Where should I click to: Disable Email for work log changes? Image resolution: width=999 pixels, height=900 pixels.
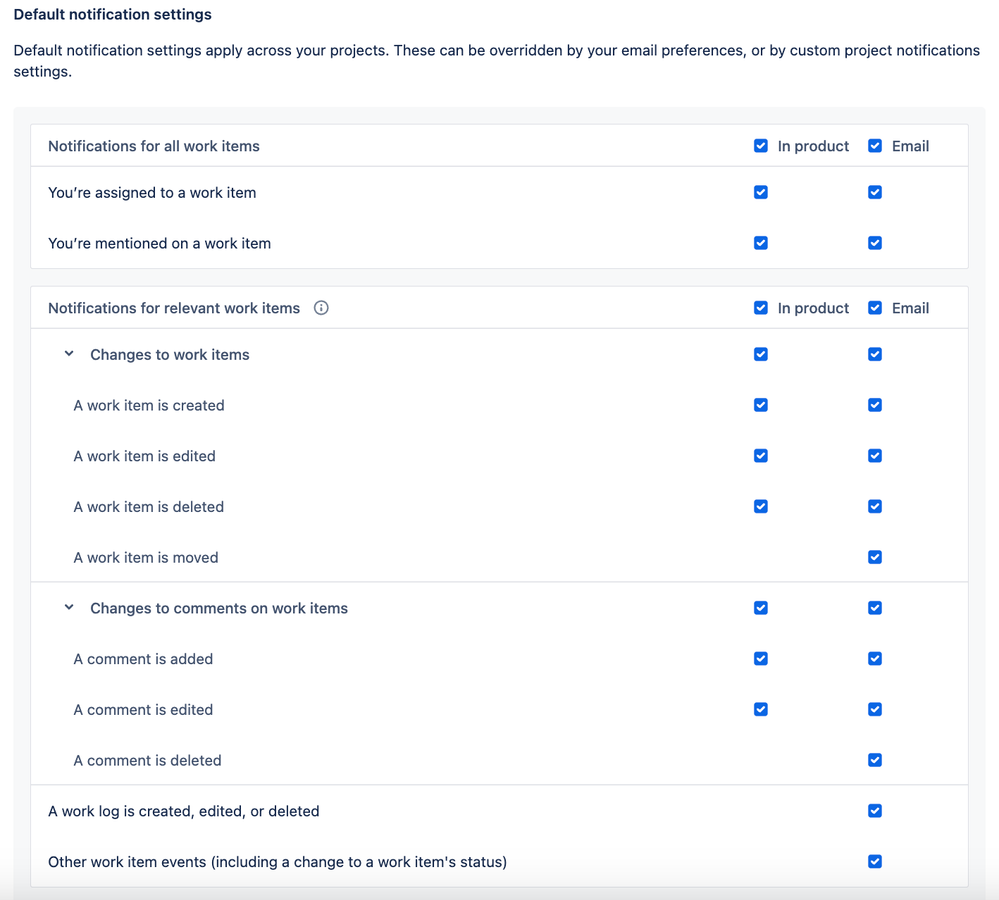coord(875,811)
